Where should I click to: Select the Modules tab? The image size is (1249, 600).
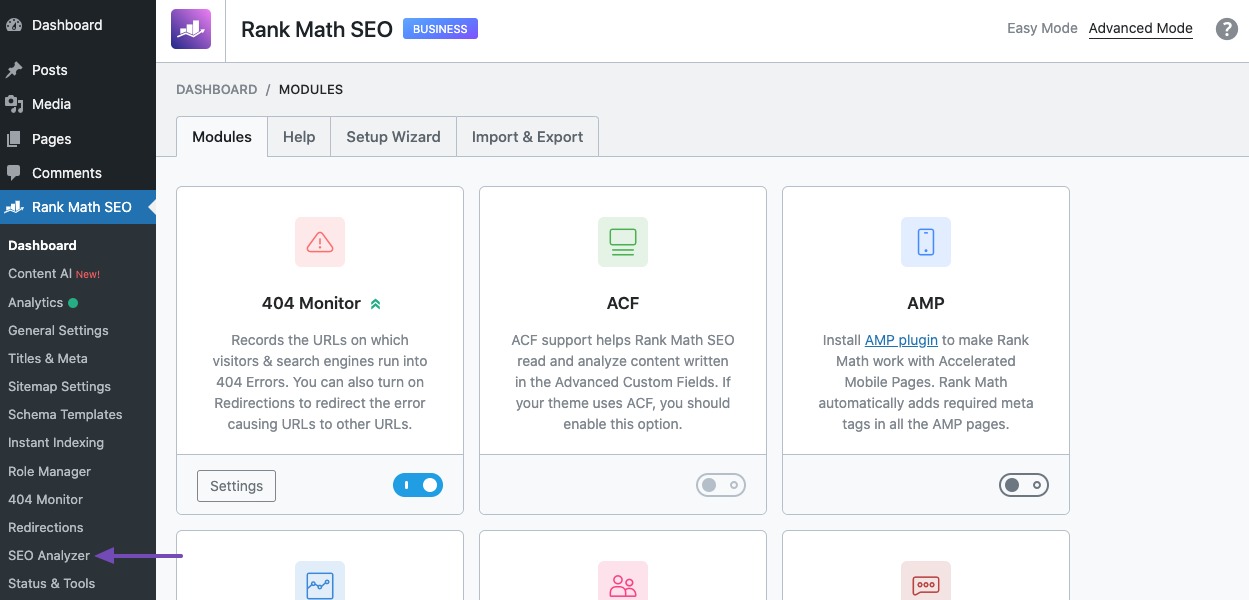[x=222, y=137]
